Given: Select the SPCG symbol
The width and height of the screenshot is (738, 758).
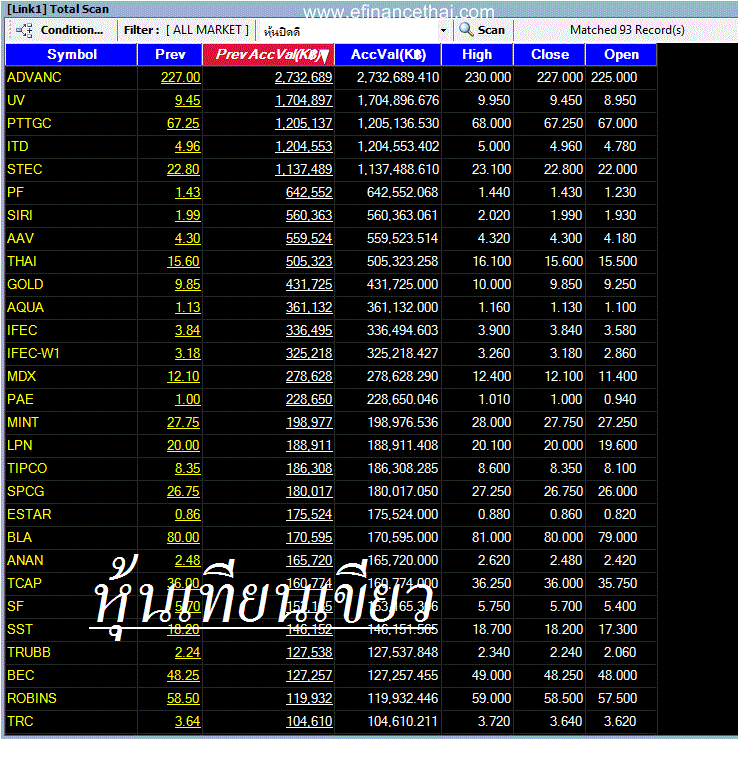Looking at the screenshot, I should pos(26,491).
